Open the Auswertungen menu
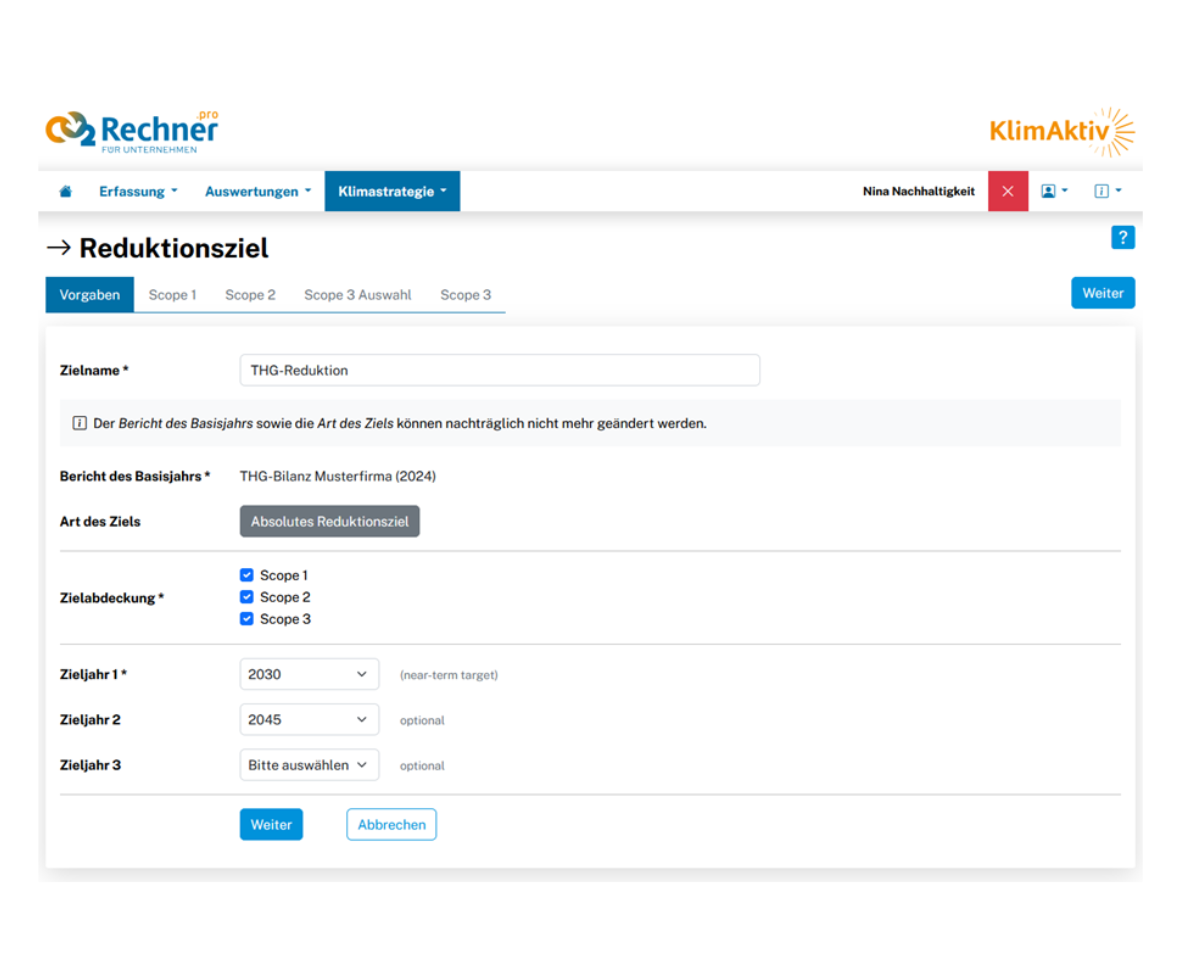Image resolution: width=1181 pixels, height=960 pixels. click(x=258, y=191)
